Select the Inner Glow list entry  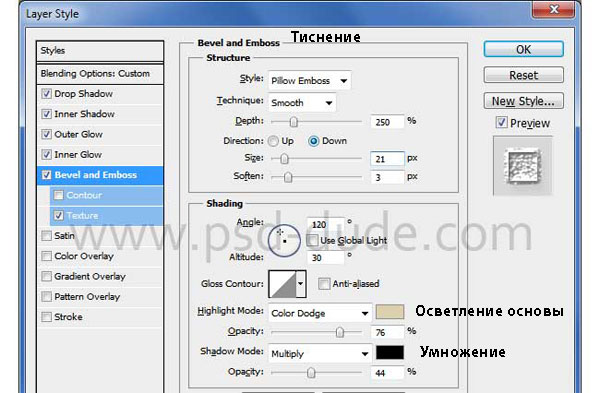coord(78,154)
